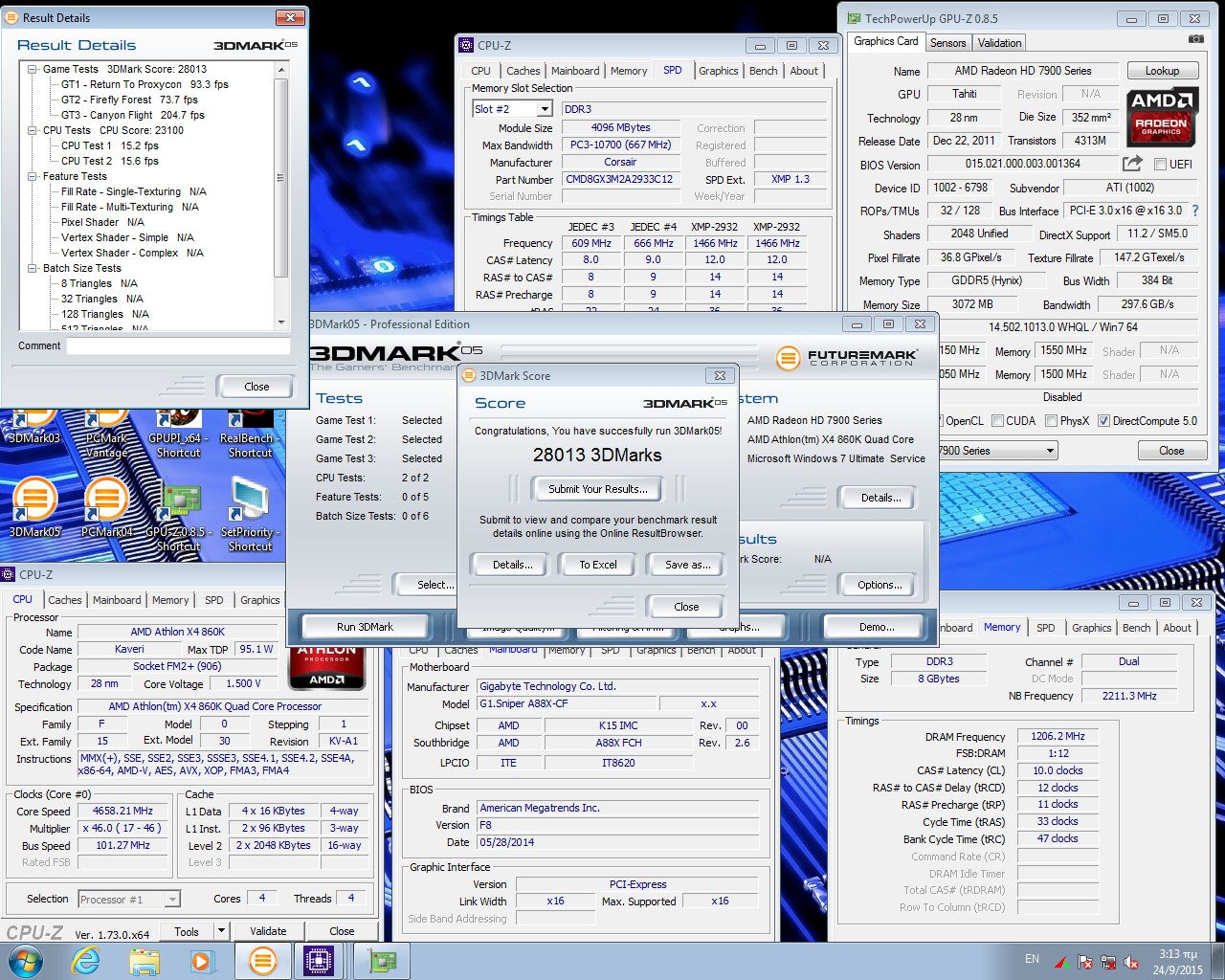Click the taskbar clock showing 3:13

point(1177,962)
